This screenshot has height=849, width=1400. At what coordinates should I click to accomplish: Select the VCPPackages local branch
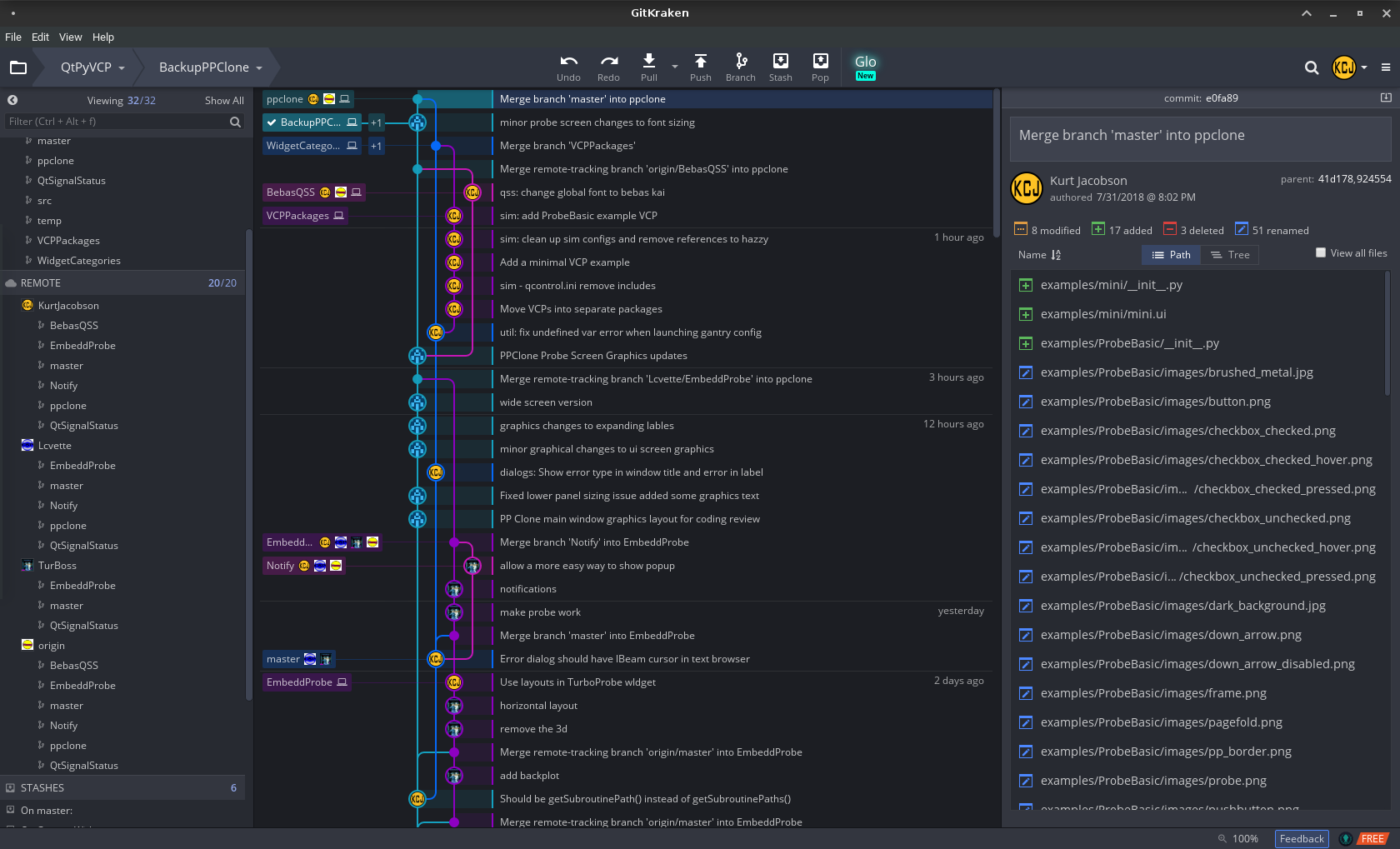pos(68,241)
